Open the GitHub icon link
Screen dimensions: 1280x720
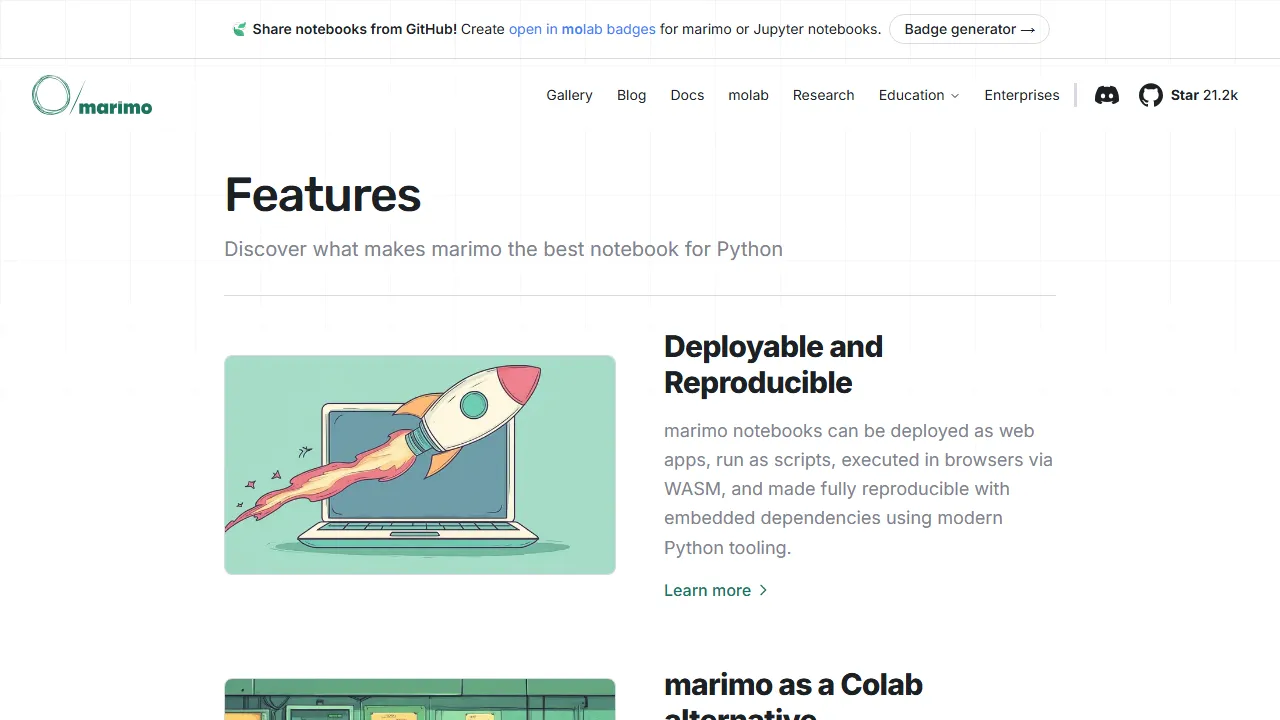pyautogui.click(x=1151, y=95)
